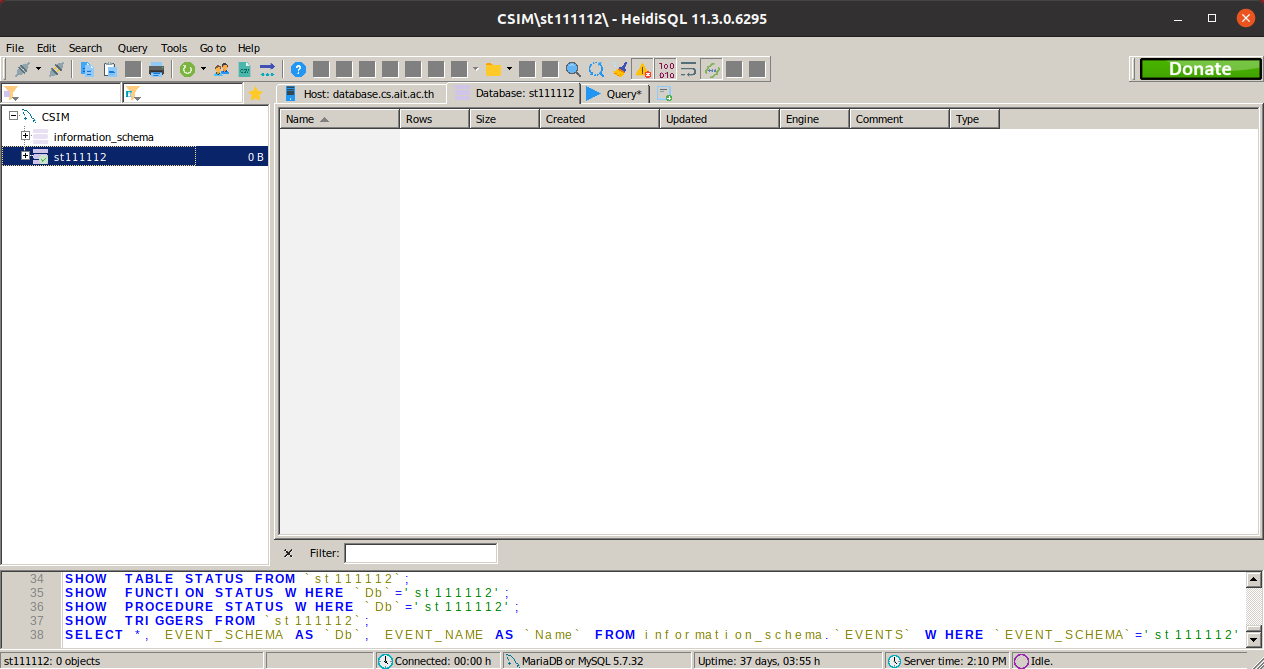Screen dimensions: 1264x669
Task: Click the SHOW TABLE STATUS log line
Action: [238, 579]
